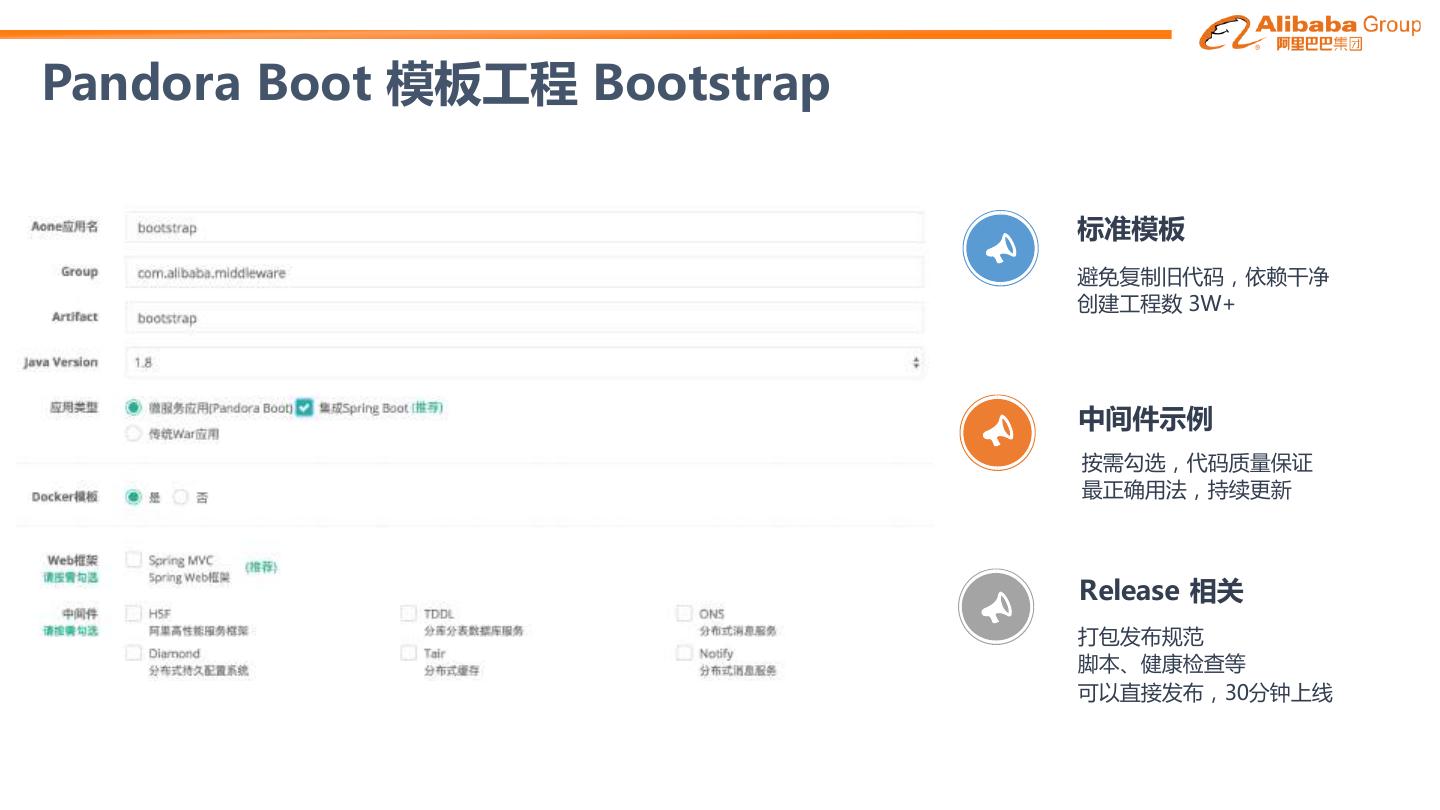The image size is (1440, 810).
Task: Enable the Spring MVC web framework checkbox
Action: tap(134, 560)
